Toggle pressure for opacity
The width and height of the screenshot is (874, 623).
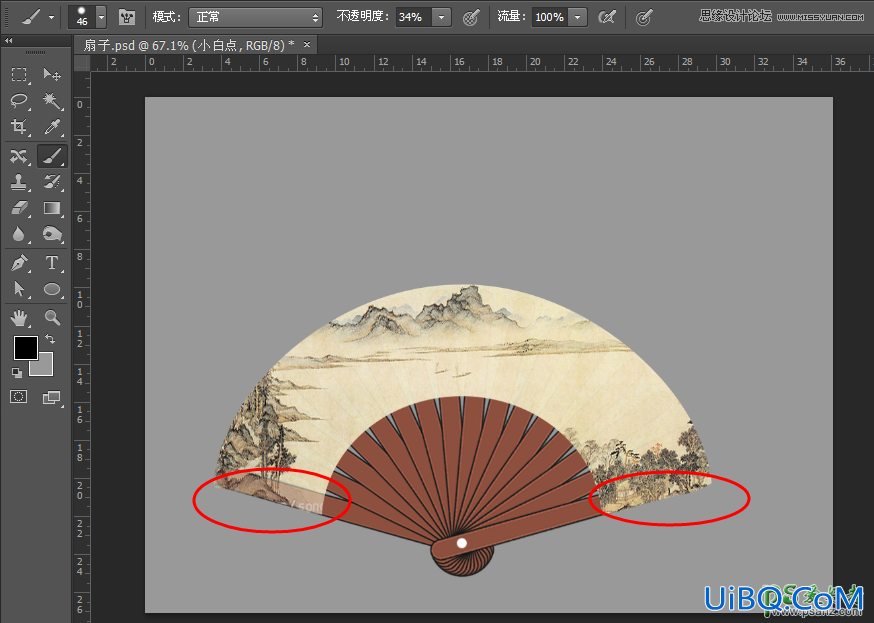tap(471, 18)
